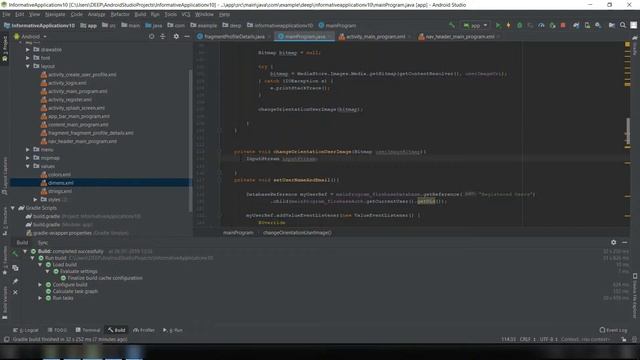Open Project panel settings gear

point(176,36)
